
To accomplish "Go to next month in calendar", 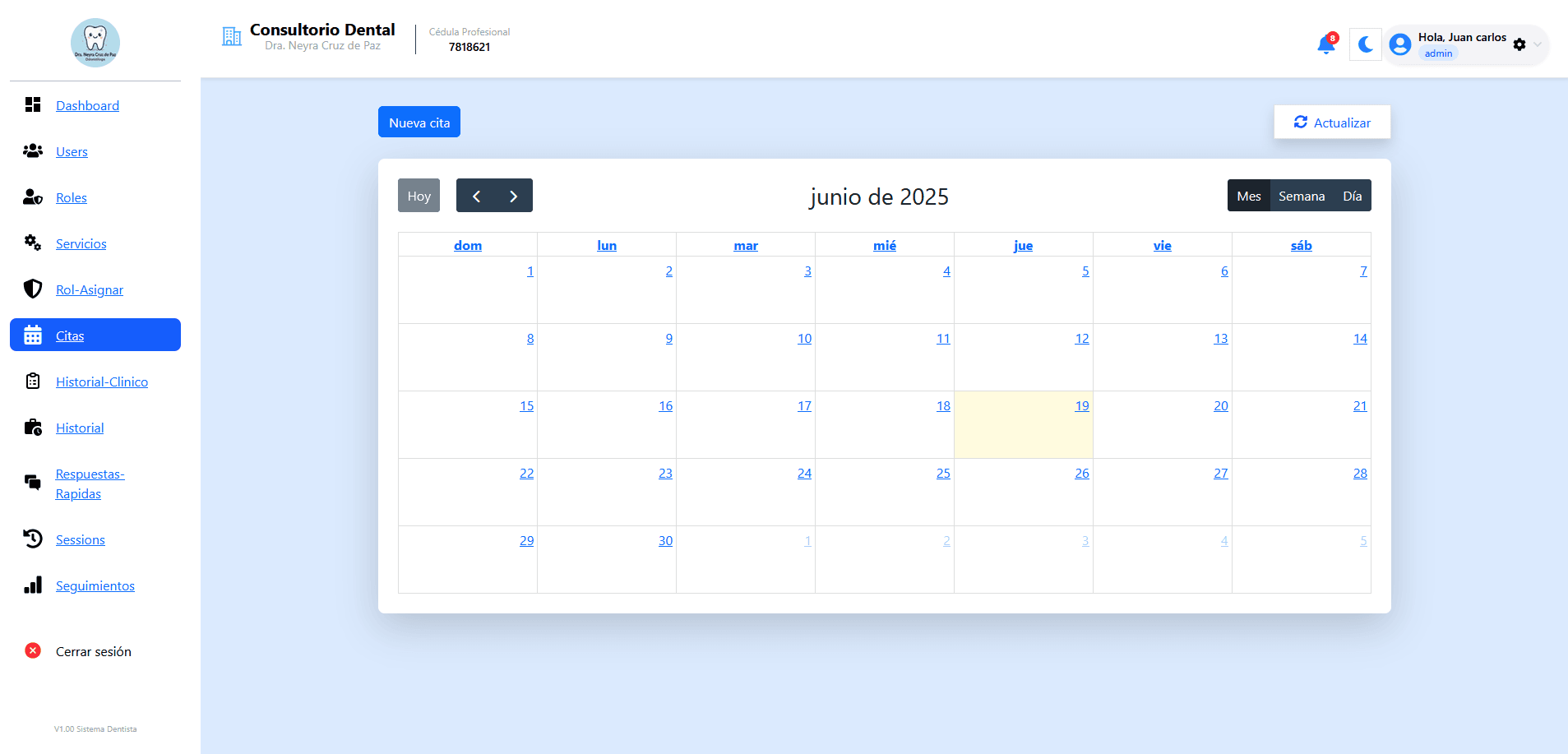I will 513,196.
